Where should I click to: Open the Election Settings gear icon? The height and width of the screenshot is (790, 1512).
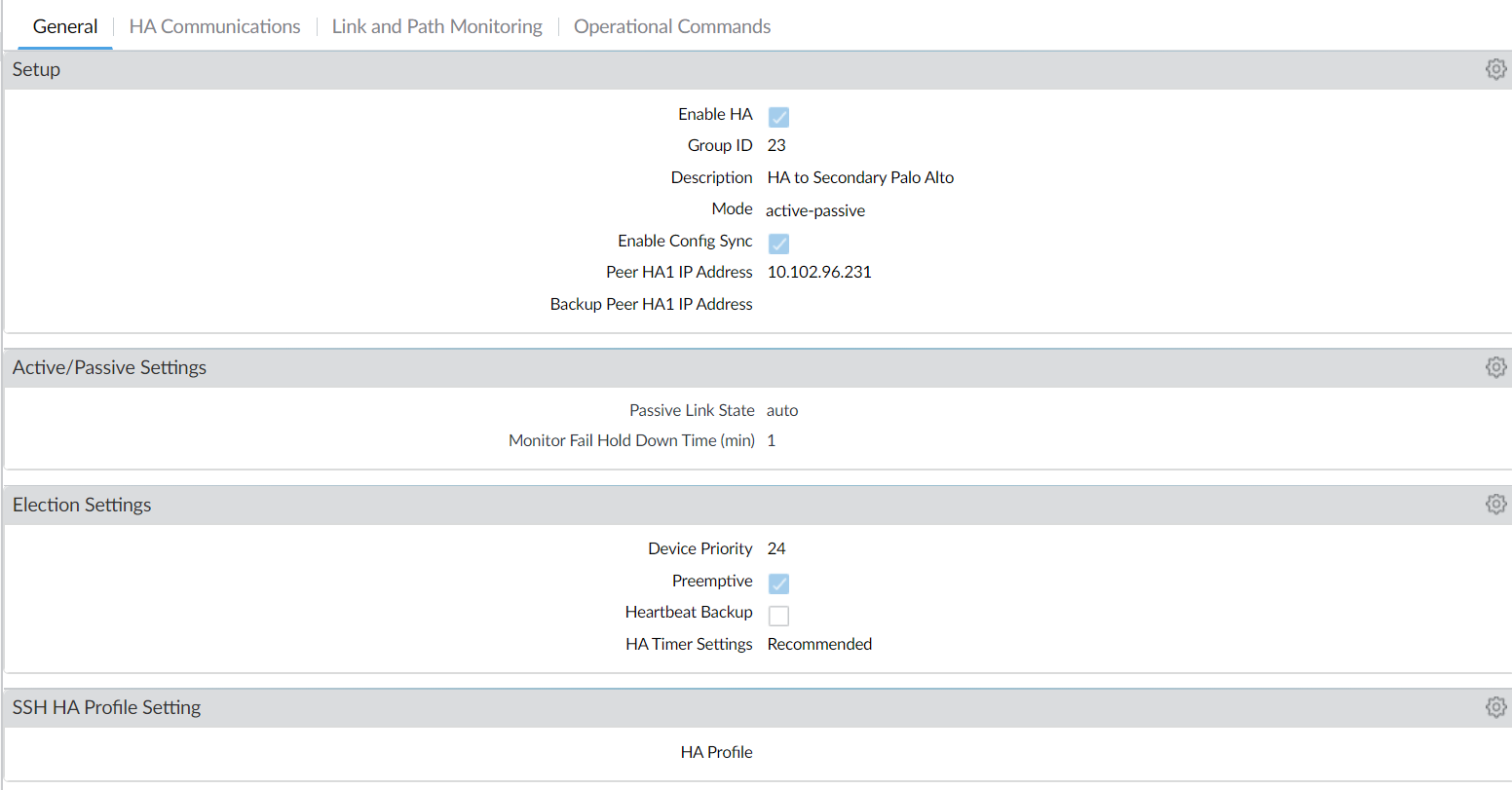pyautogui.click(x=1495, y=504)
